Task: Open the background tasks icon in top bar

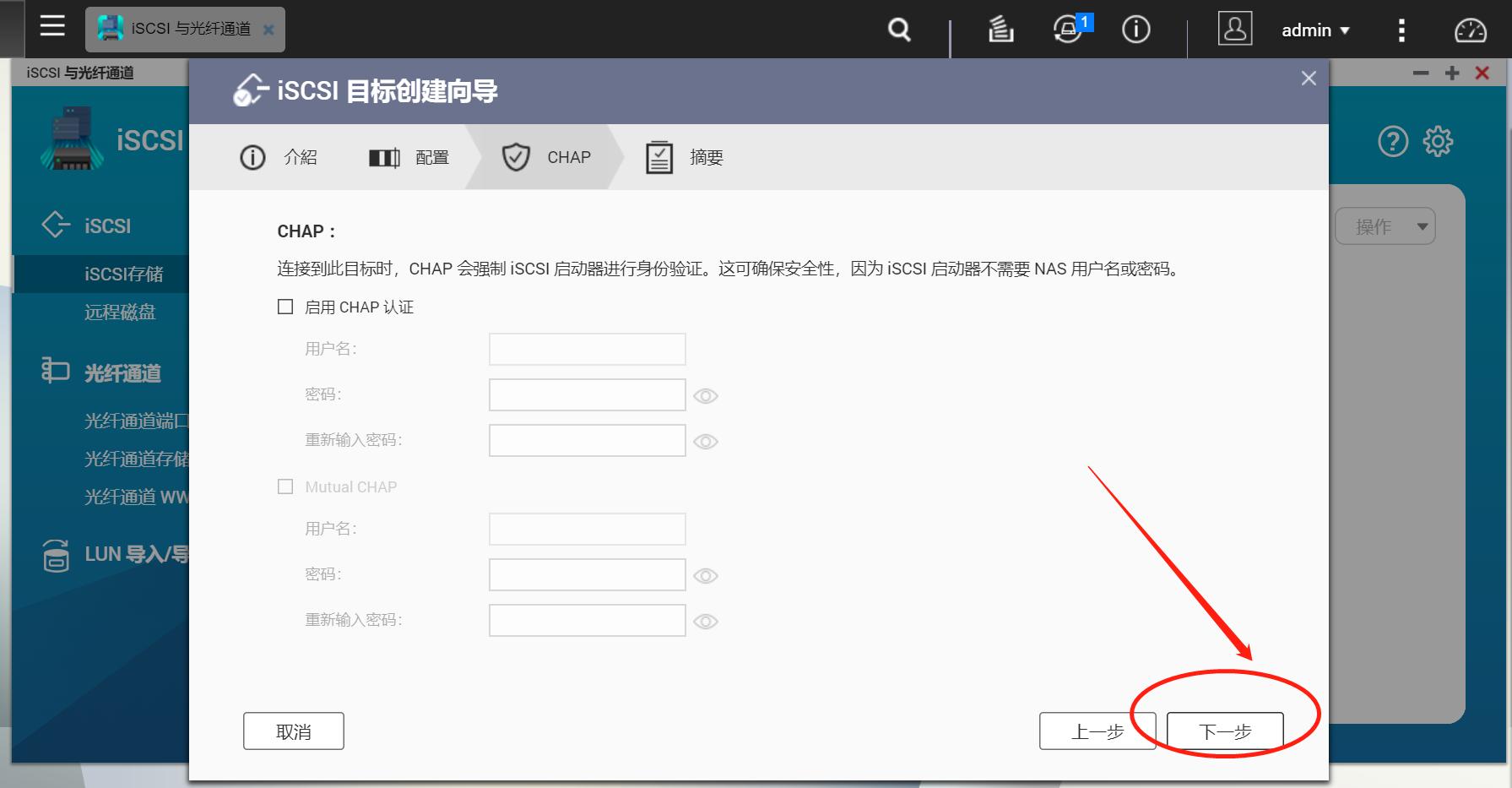Action: 1000,30
